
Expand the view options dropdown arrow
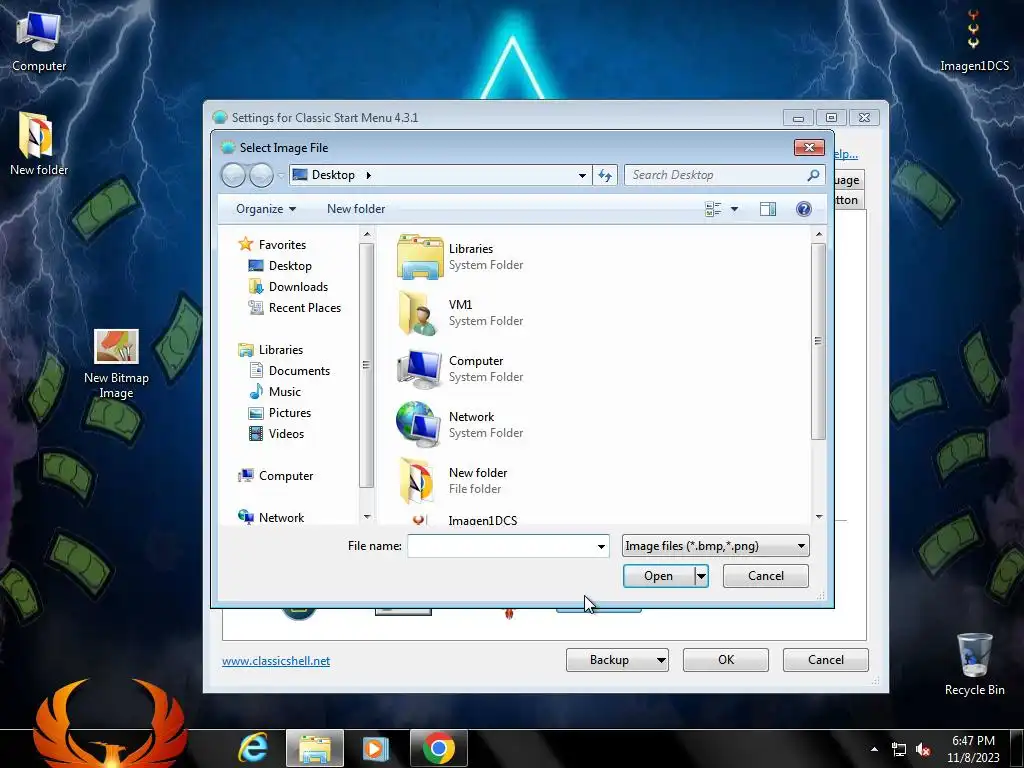pos(734,209)
